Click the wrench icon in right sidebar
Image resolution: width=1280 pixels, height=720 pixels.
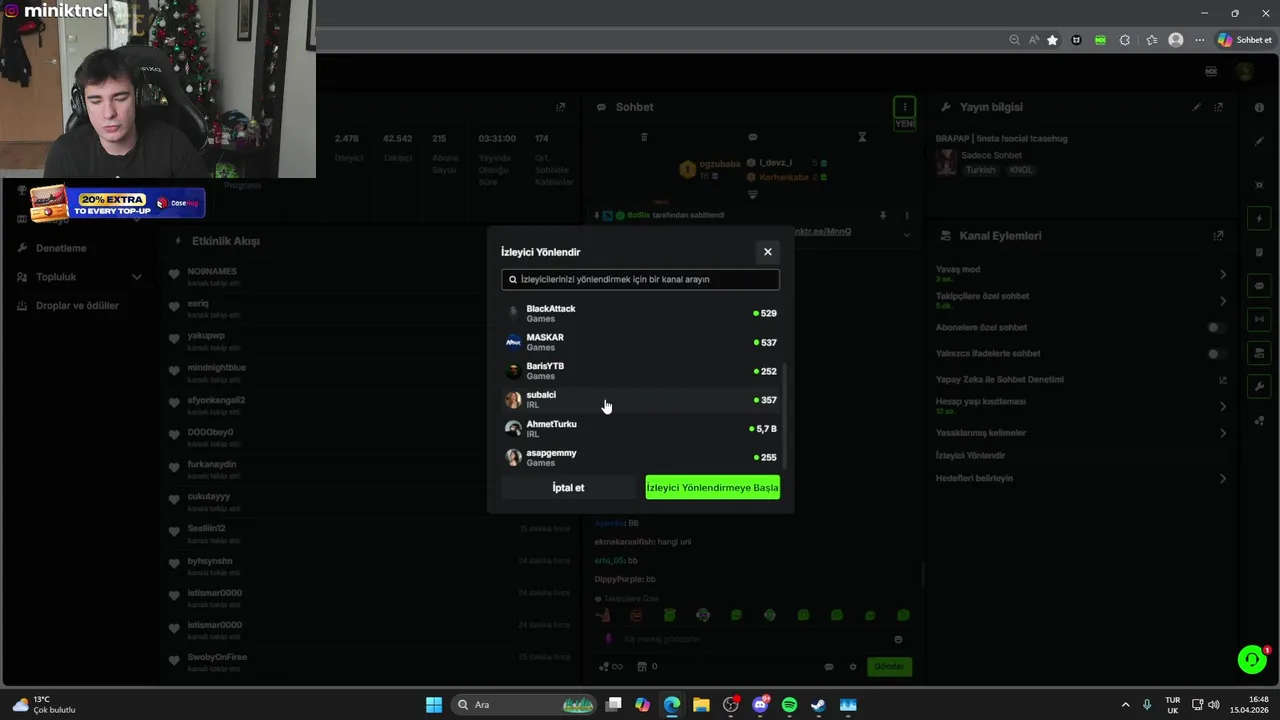tap(1259, 387)
